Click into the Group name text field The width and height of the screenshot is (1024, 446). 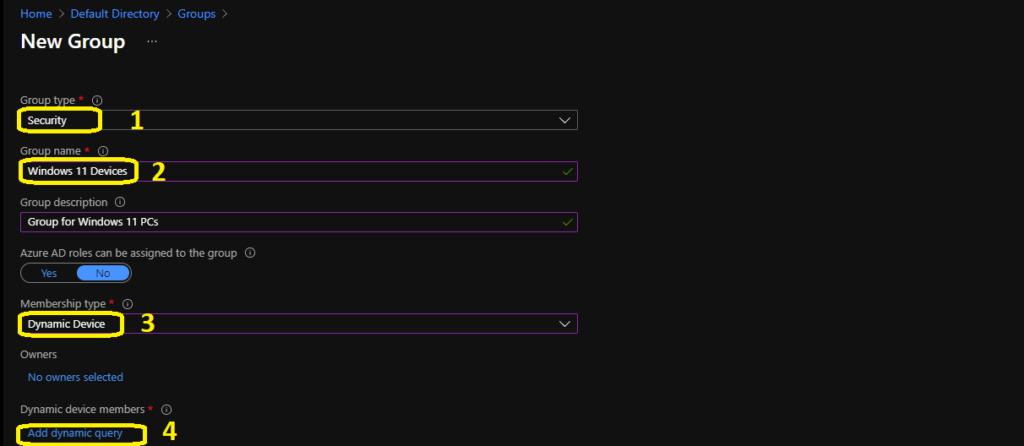(x=299, y=171)
